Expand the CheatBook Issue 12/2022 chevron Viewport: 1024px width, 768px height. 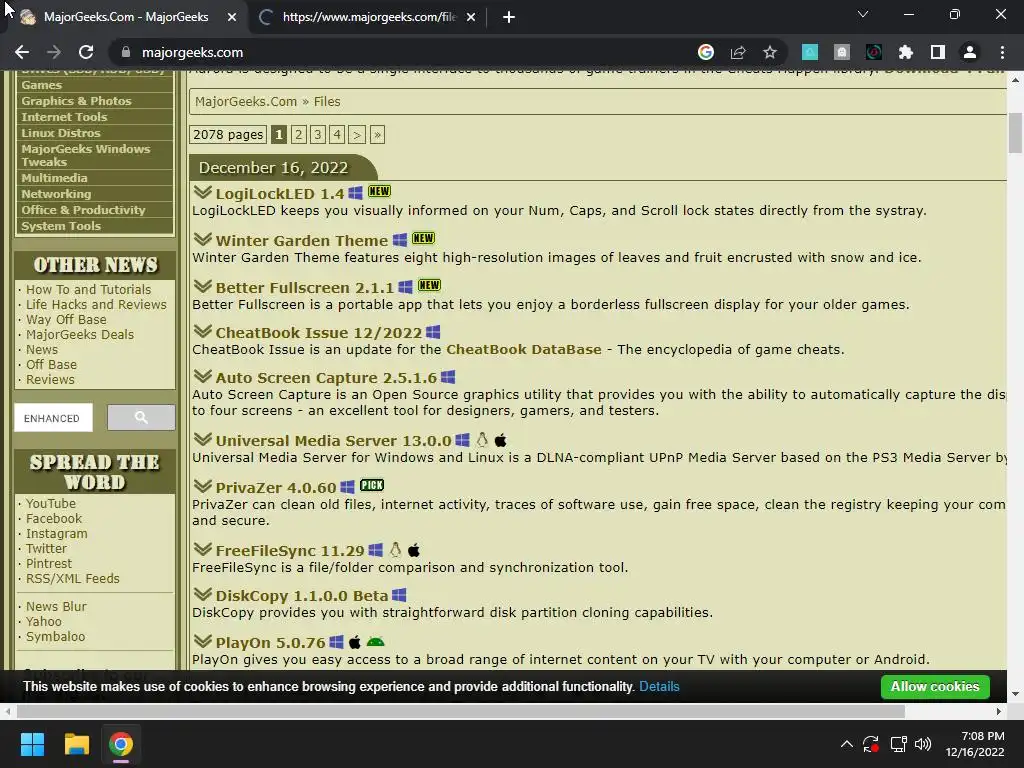pos(202,331)
